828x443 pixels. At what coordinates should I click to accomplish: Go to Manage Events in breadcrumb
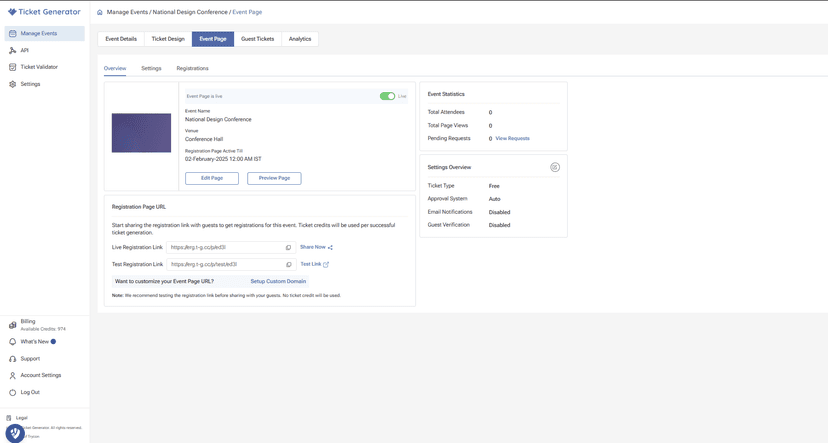[x=127, y=12]
